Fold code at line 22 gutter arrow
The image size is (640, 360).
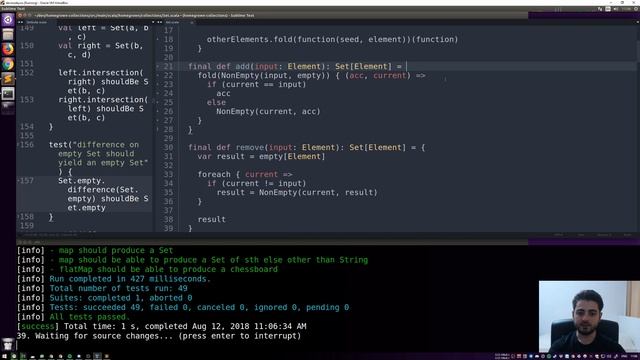pos(158,75)
